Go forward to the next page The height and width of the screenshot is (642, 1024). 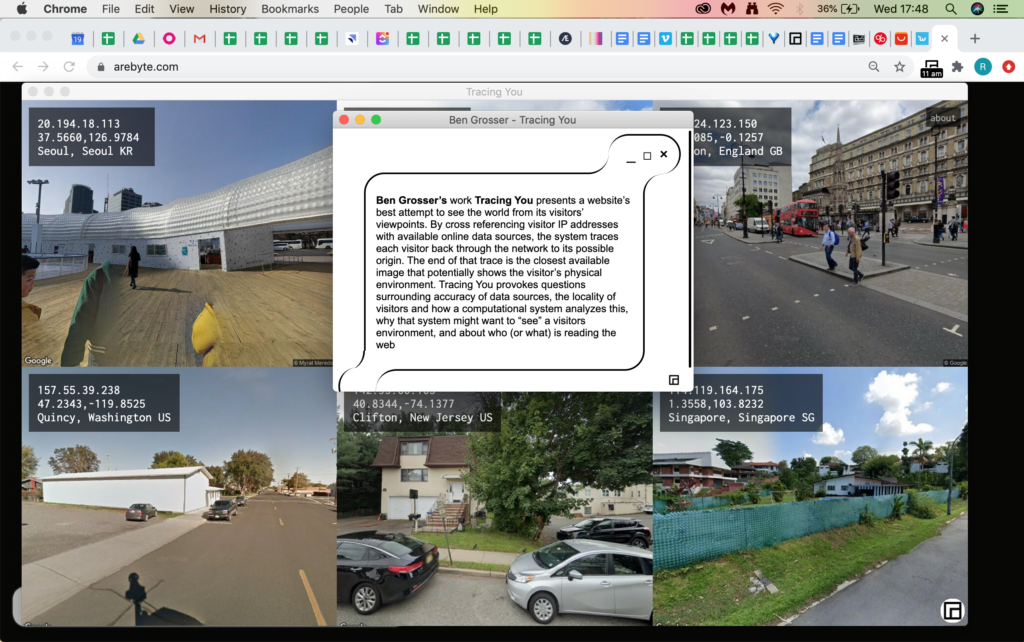(x=43, y=67)
